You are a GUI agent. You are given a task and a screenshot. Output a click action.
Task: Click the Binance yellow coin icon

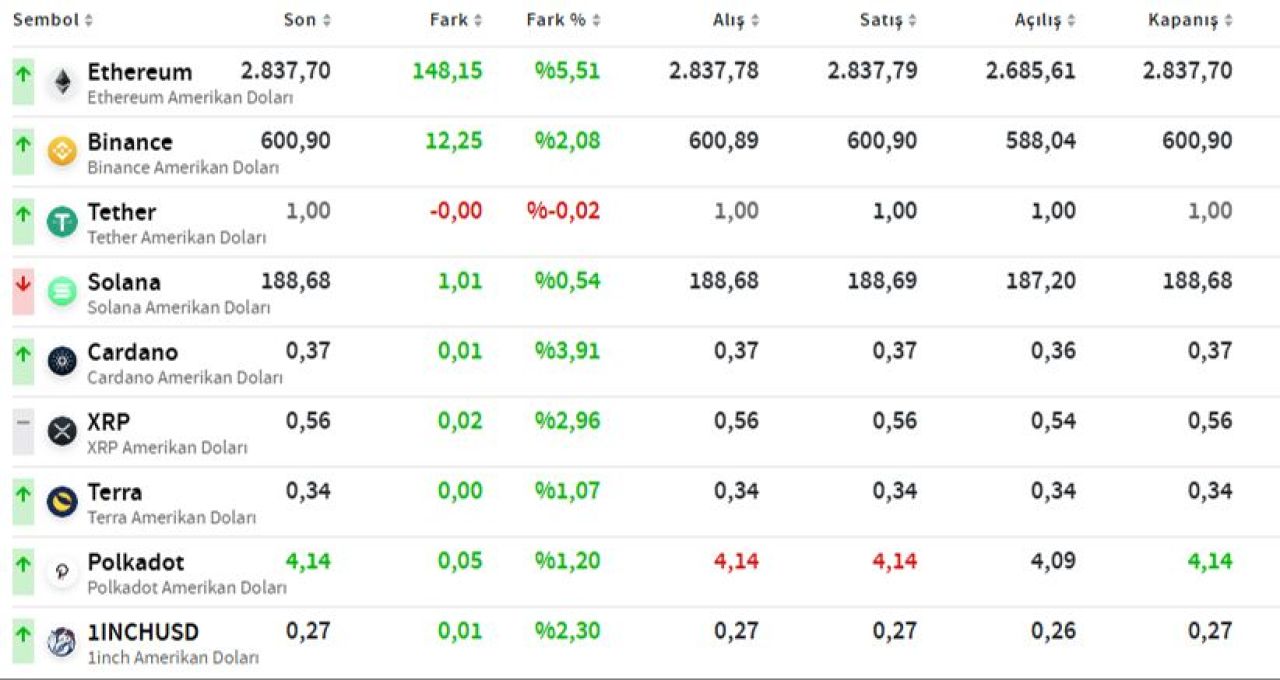62,151
